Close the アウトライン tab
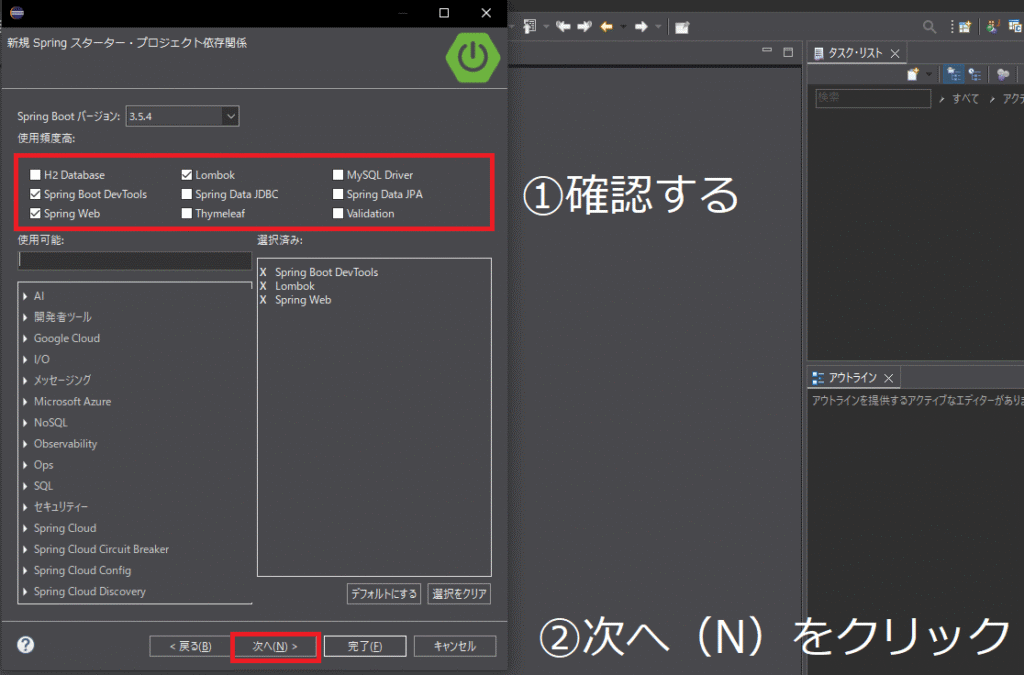Viewport: 1024px width, 675px height. click(x=888, y=378)
